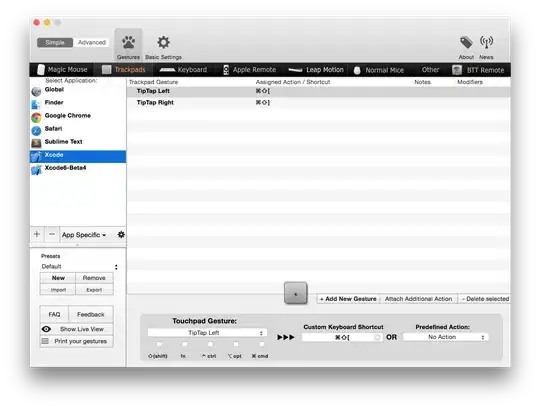The image size is (540, 409).
Task: Enable the cmd modifier checkbox
Action: 261,344
